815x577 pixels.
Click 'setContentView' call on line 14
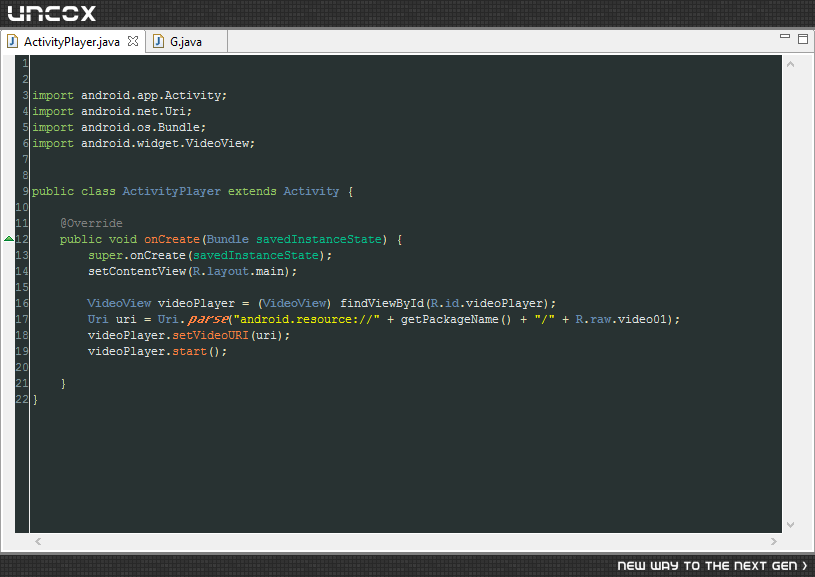137,271
